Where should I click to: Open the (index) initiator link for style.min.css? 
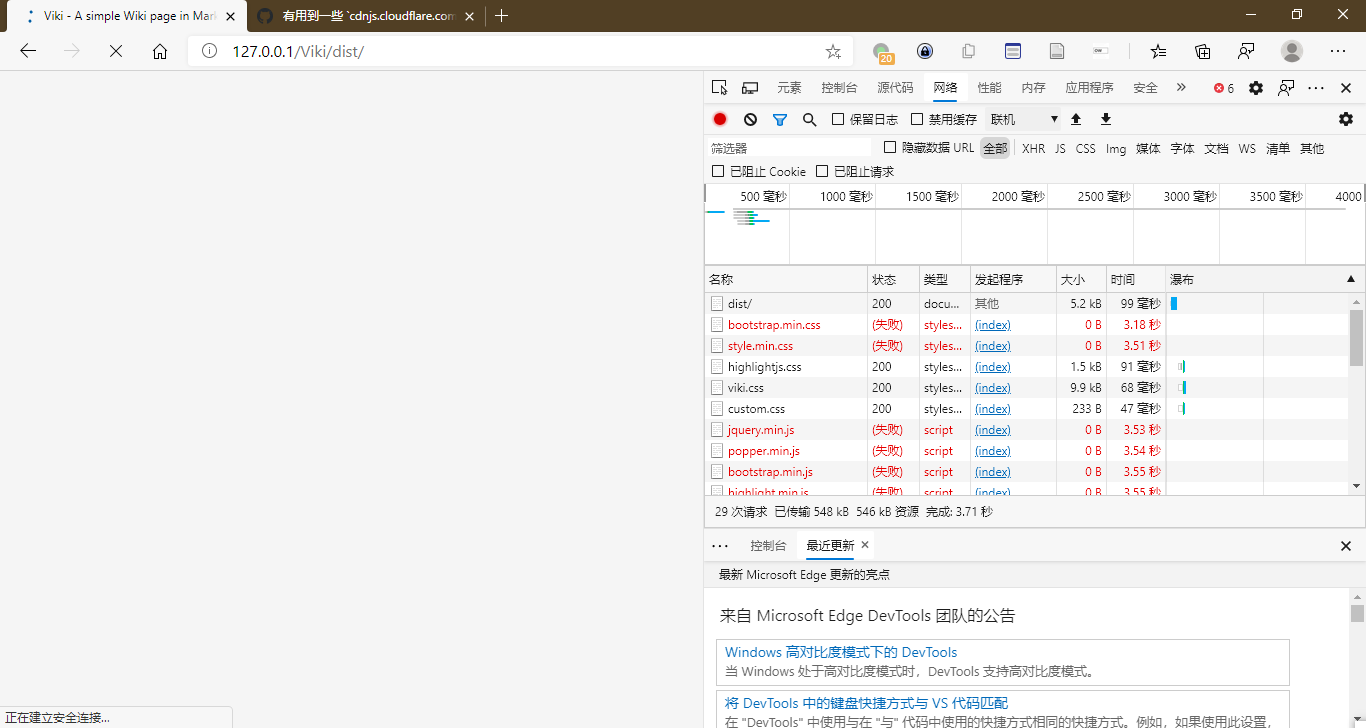click(992, 345)
